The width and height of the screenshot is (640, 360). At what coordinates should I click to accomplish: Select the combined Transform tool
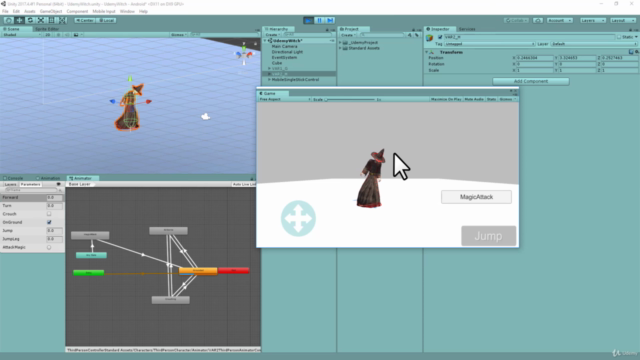point(62,20)
